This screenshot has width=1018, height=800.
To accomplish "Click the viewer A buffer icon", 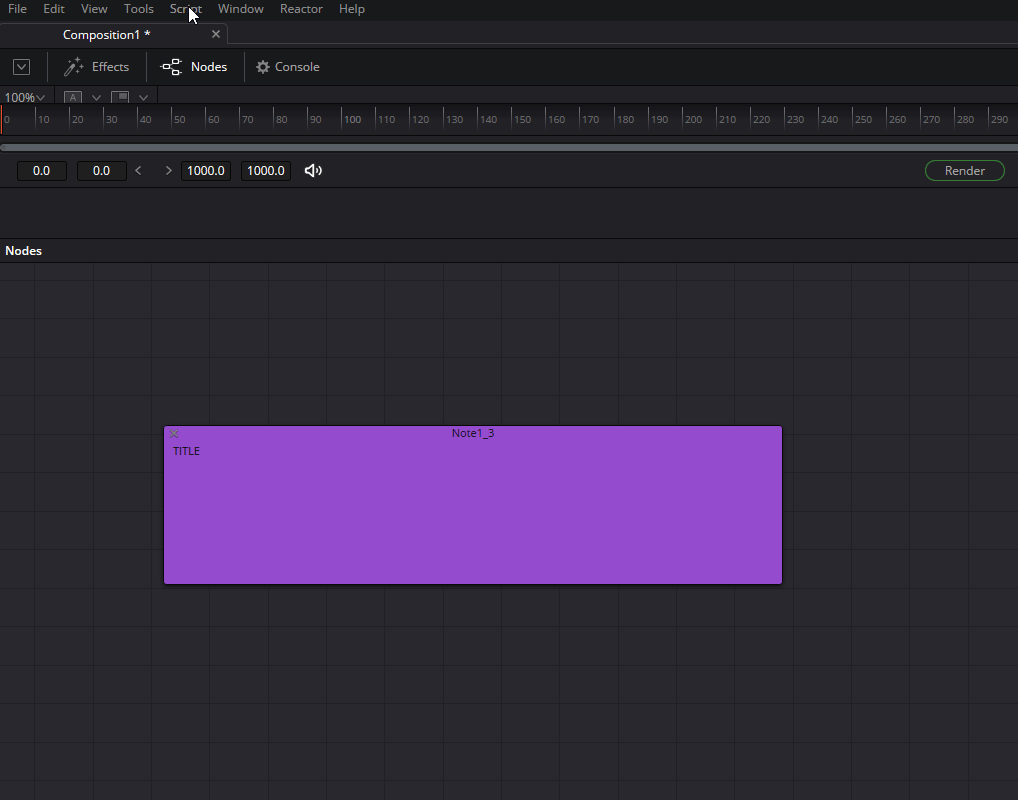I will coord(73,97).
